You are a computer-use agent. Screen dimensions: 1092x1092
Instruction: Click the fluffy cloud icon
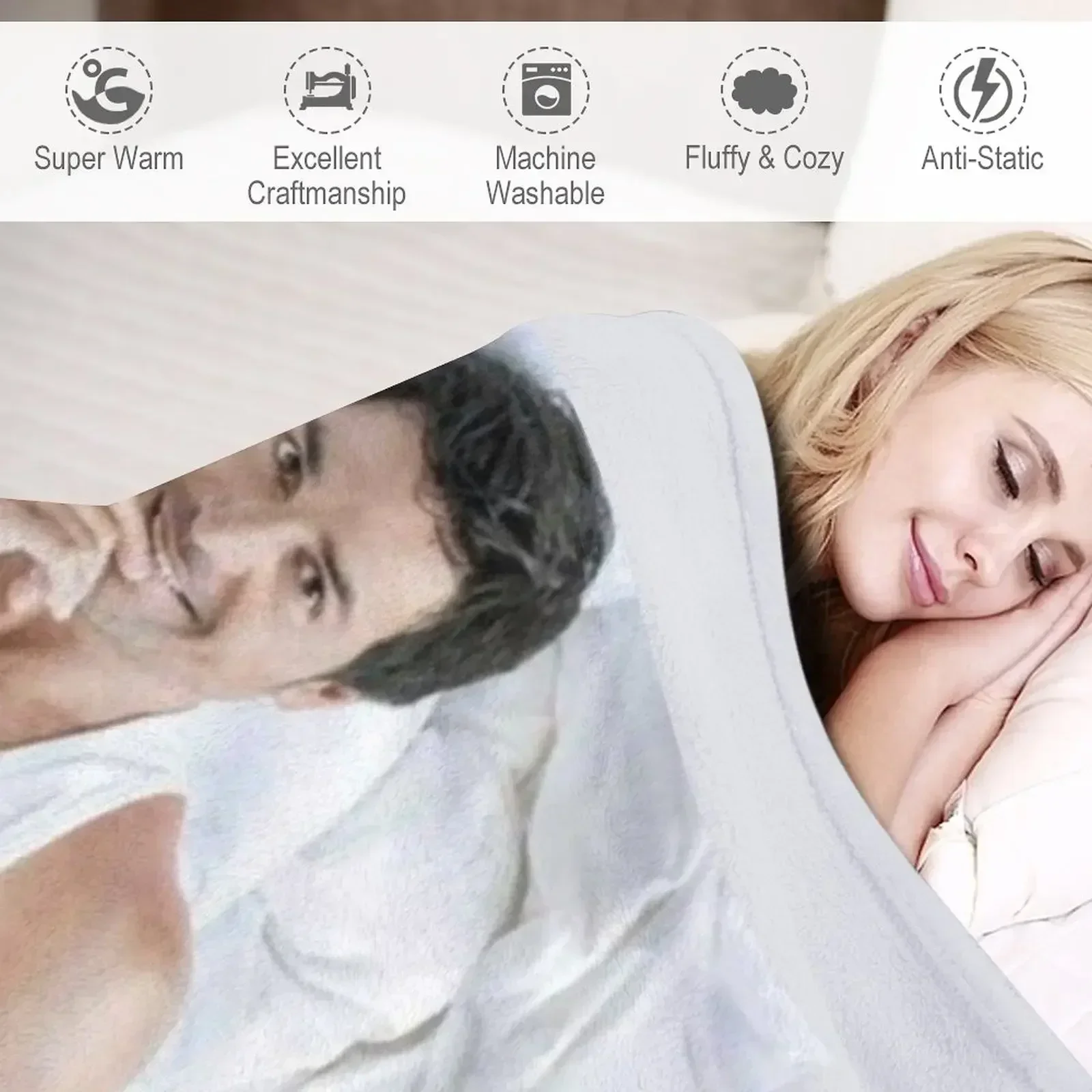tap(764, 89)
